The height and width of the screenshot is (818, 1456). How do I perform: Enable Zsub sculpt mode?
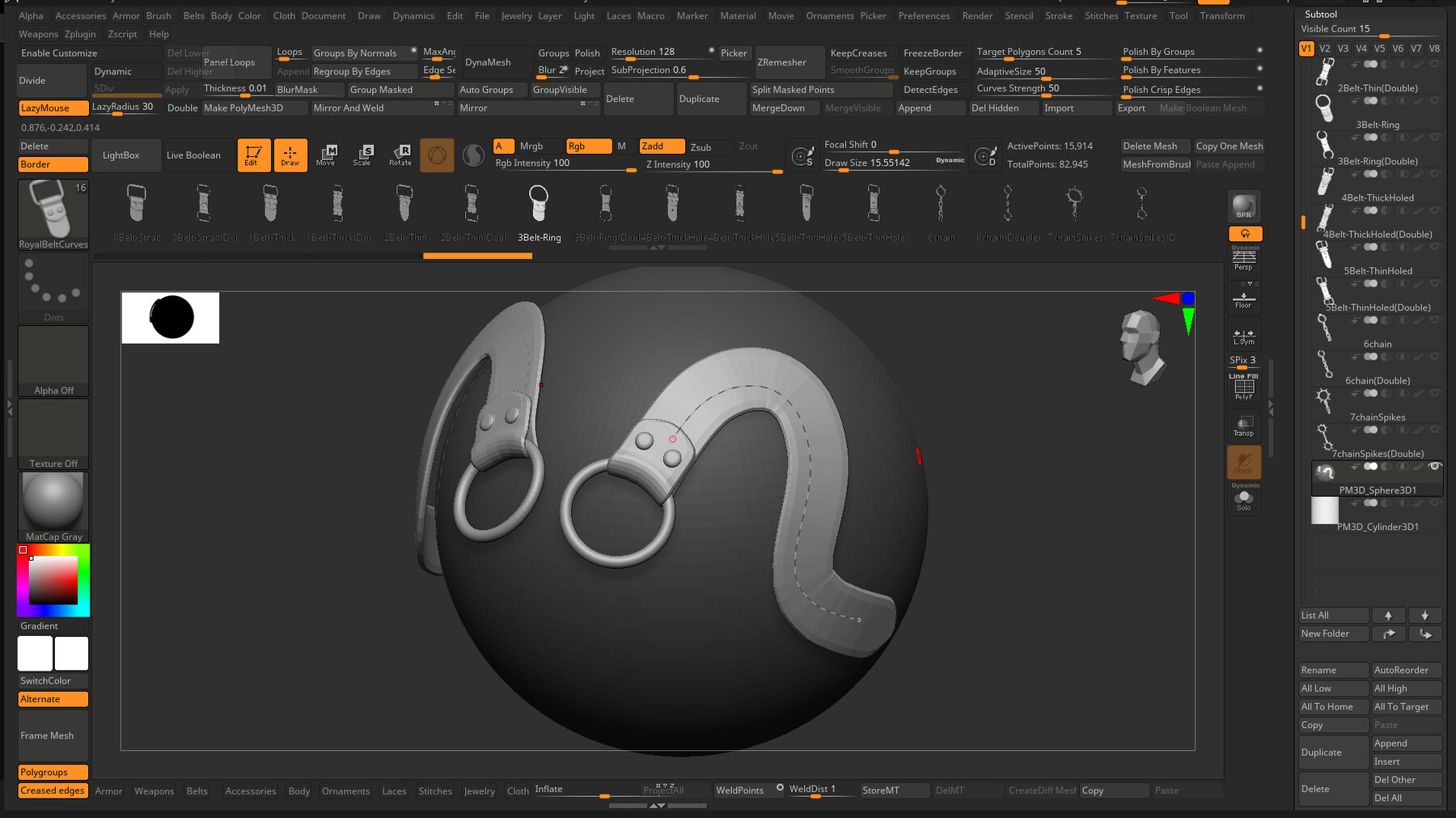700,147
